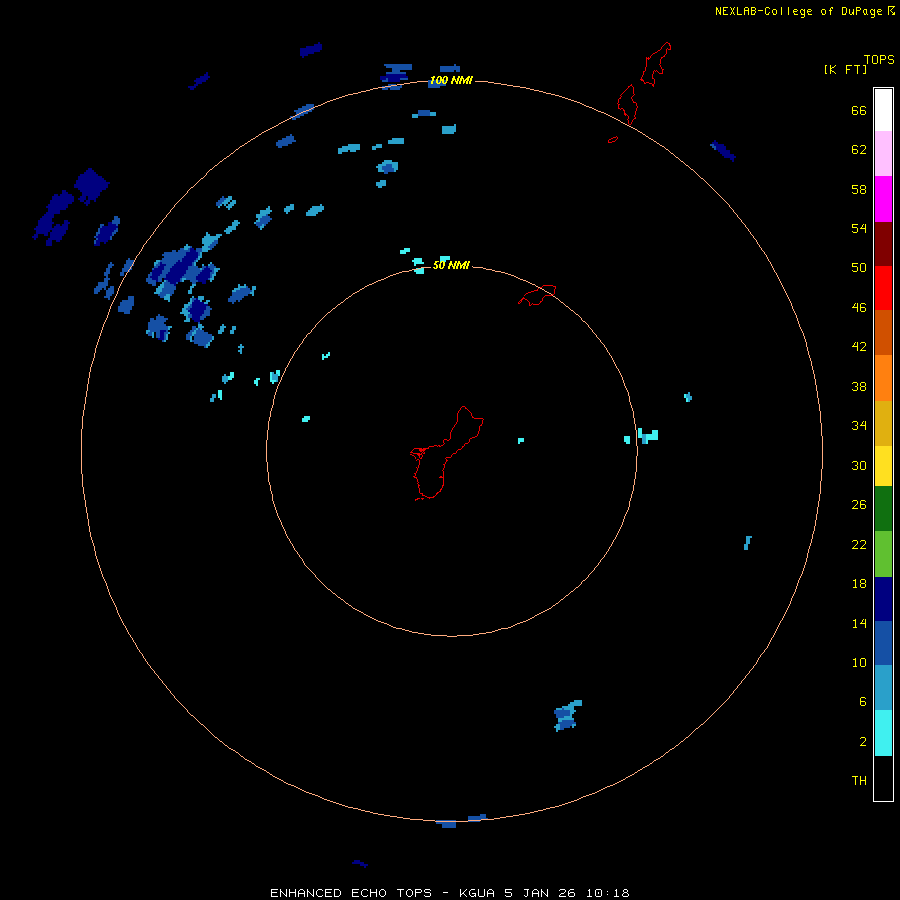Pick the magenta color band in the legend

[883, 199]
